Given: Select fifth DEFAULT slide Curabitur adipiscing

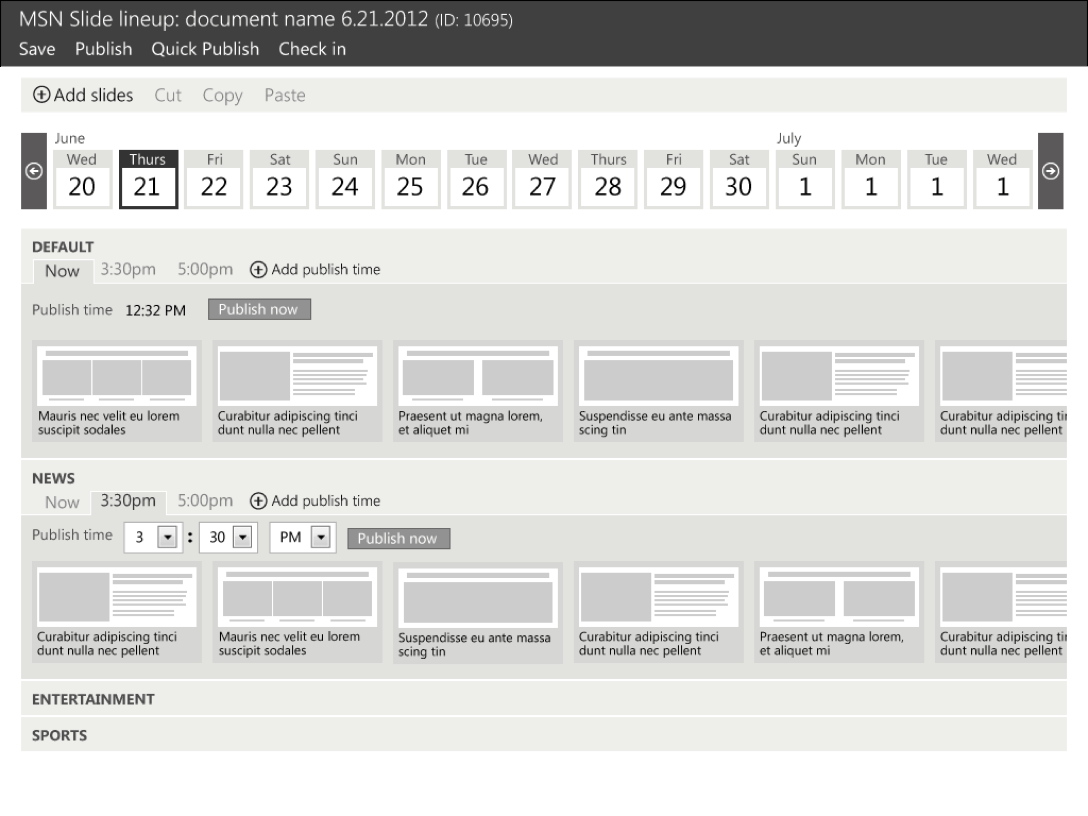Looking at the screenshot, I should 839,391.
